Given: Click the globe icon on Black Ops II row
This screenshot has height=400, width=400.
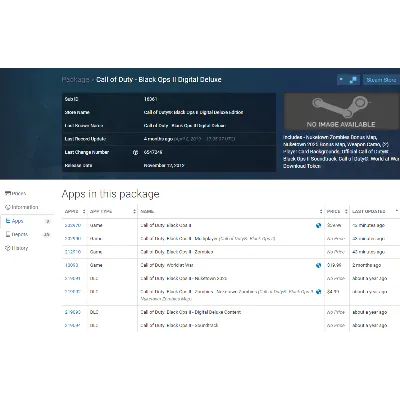Looking at the screenshot, I should click(x=318, y=225).
